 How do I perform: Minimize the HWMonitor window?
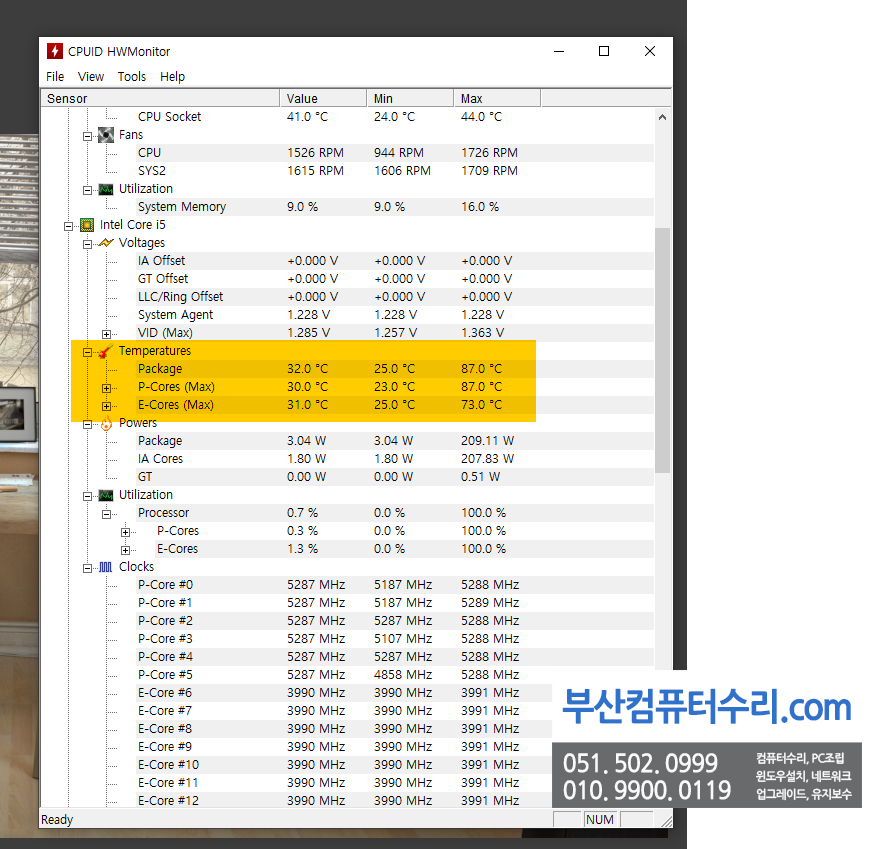coord(559,51)
